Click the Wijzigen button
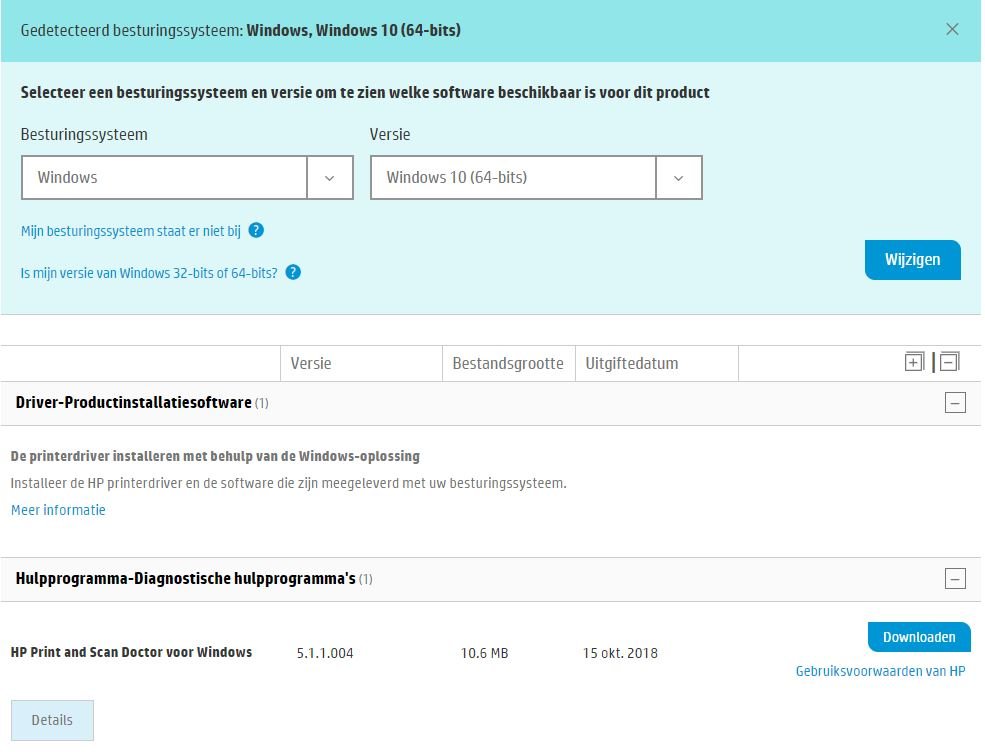The image size is (985, 755). pos(913,259)
